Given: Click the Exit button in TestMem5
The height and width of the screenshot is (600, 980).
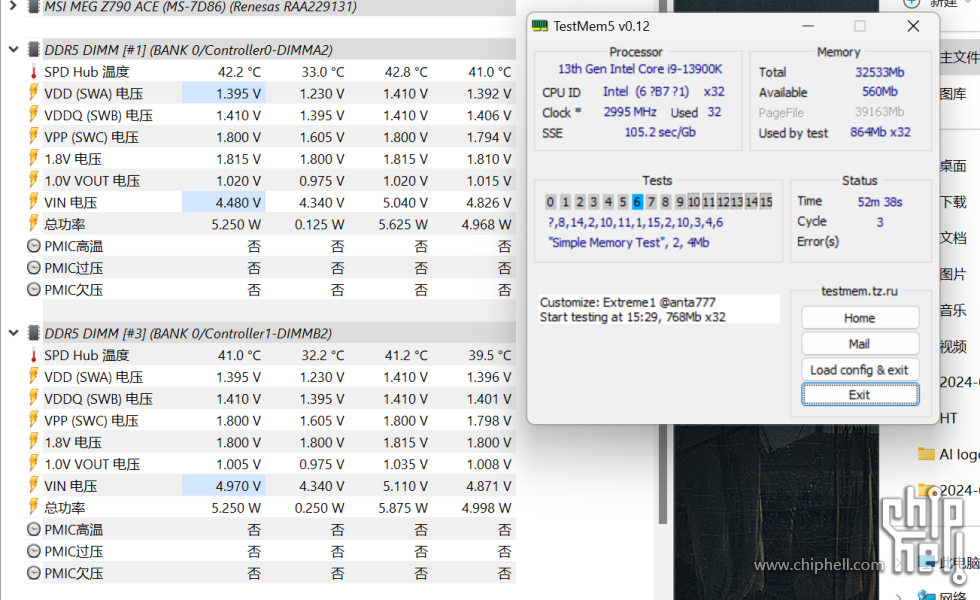Looking at the screenshot, I should click(860, 394).
